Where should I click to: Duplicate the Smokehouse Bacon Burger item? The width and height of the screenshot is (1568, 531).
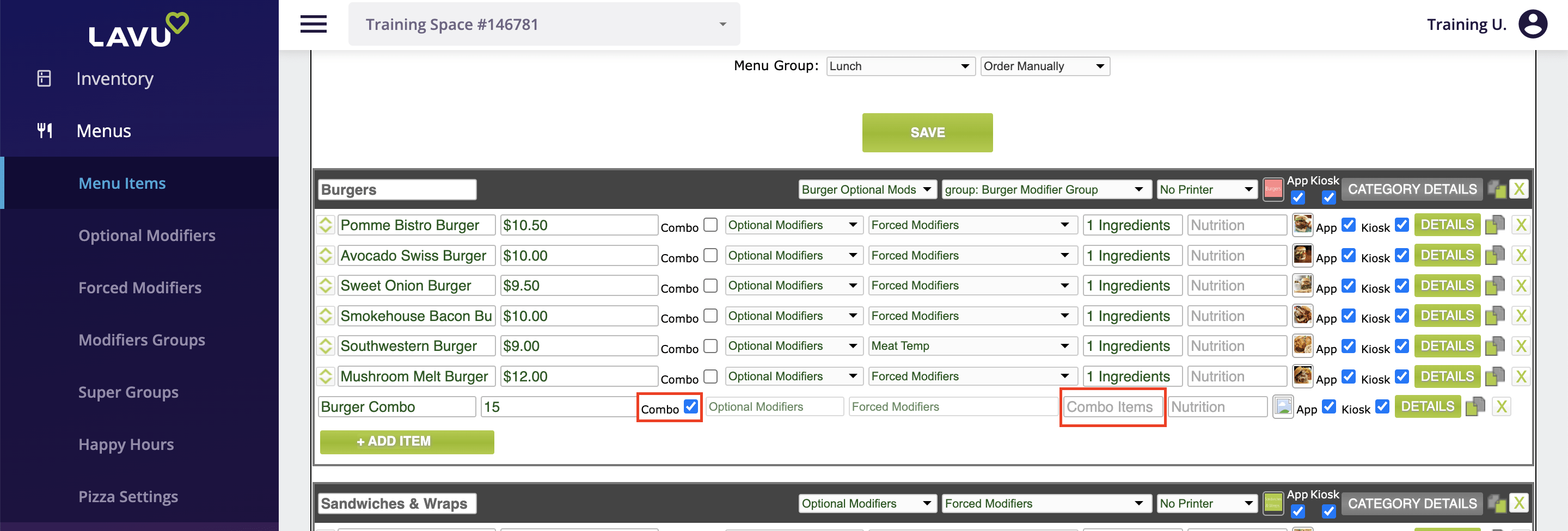point(1494,316)
